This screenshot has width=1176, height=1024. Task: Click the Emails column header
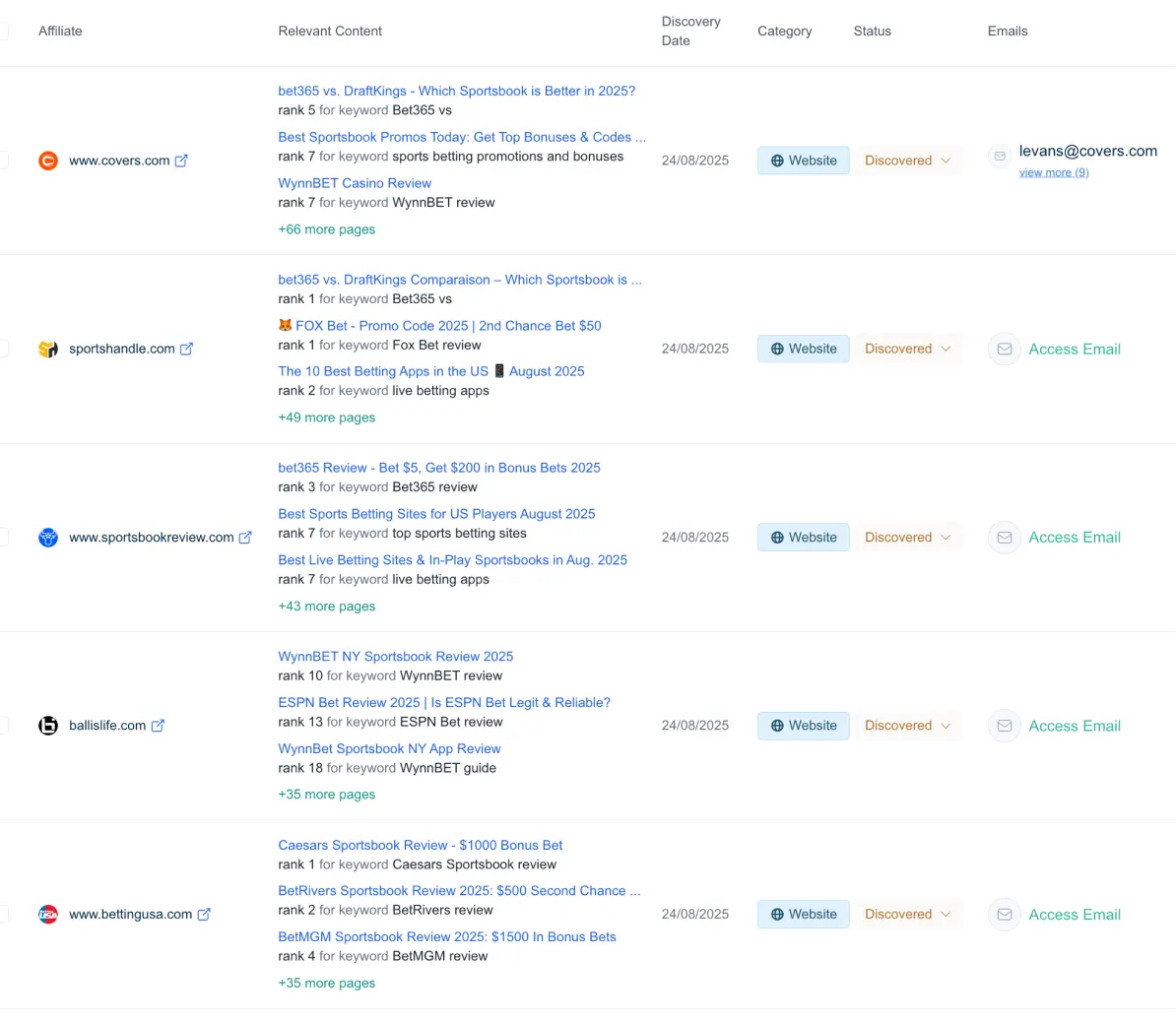(1008, 31)
